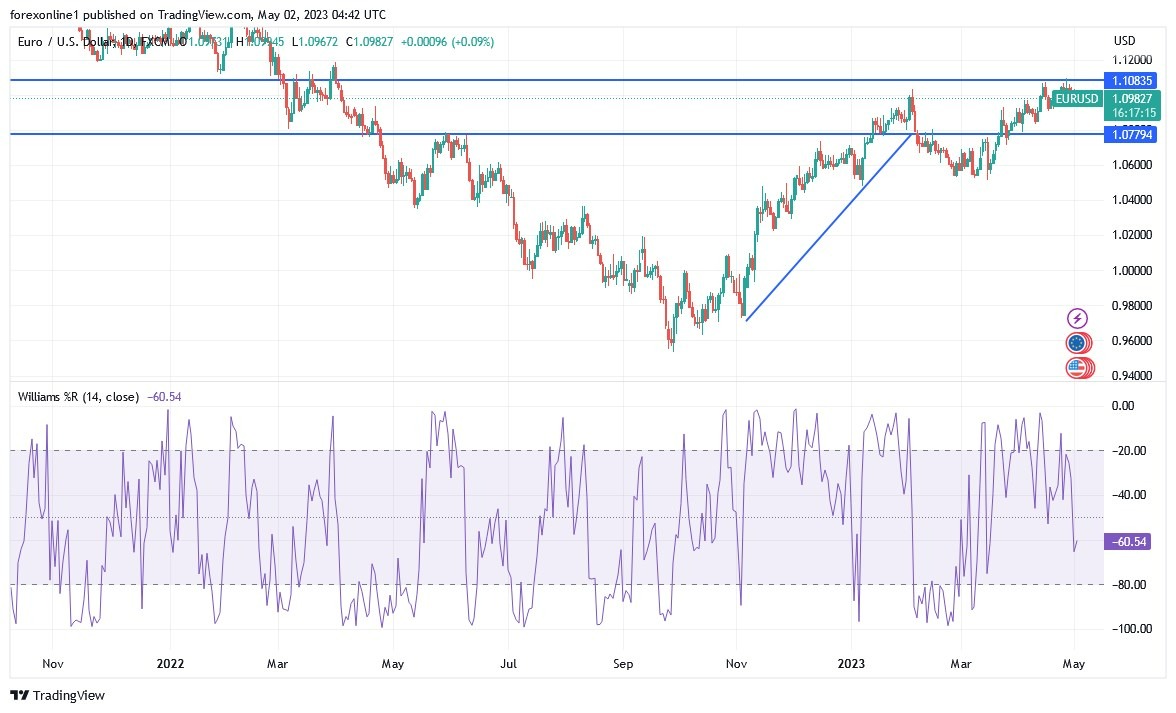The width and height of the screenshot is (1176, 713).
Task: Open the US flag economic events icon
Action: click(1076, 367)
